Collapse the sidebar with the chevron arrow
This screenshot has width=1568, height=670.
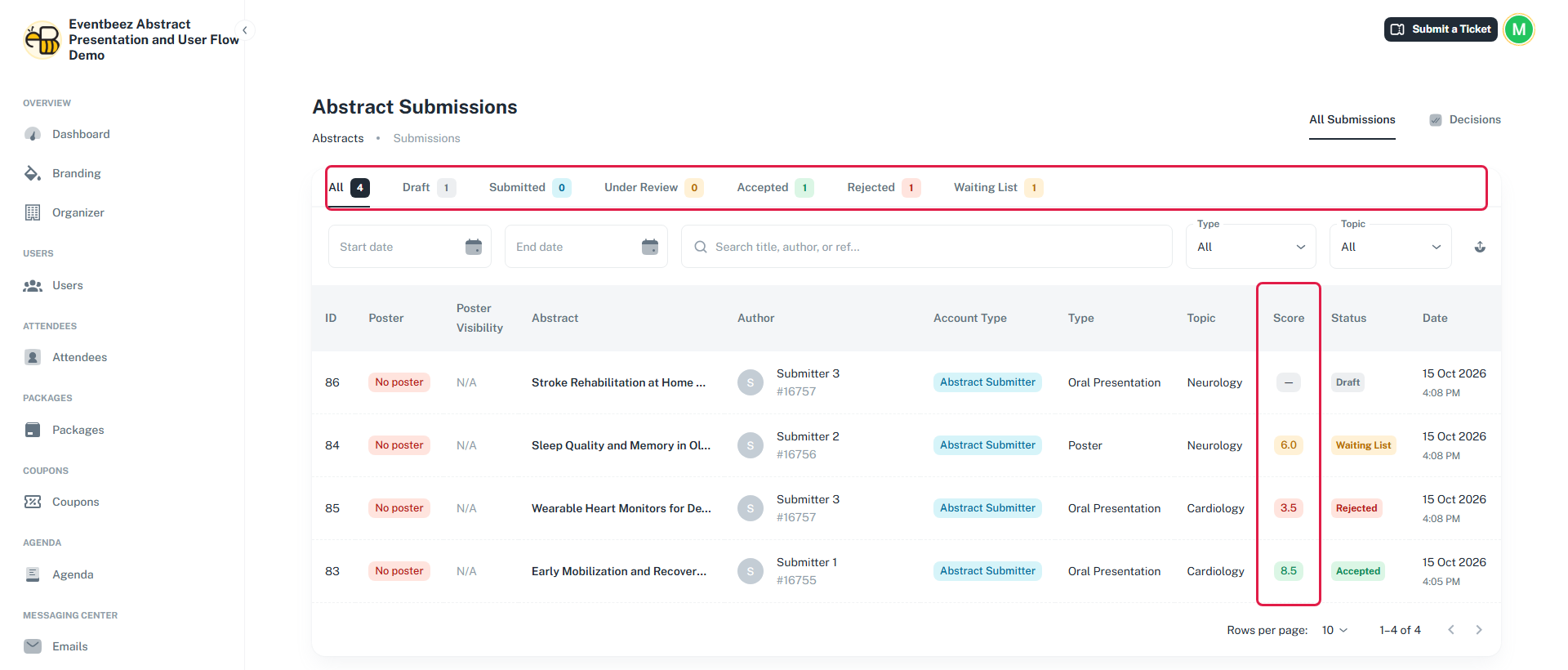click(x=244, y=30)
